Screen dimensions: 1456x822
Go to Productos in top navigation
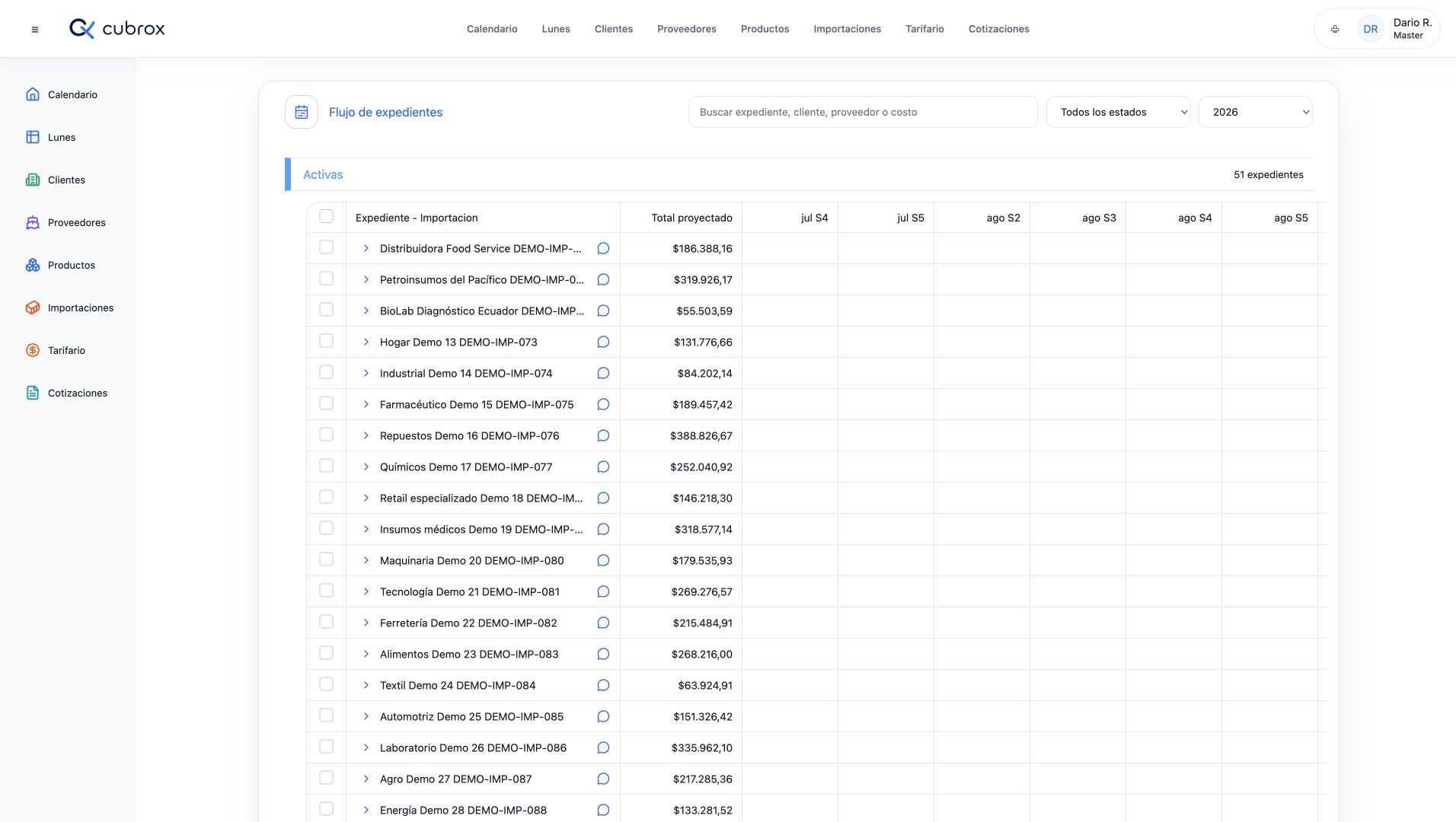point(765,29)
